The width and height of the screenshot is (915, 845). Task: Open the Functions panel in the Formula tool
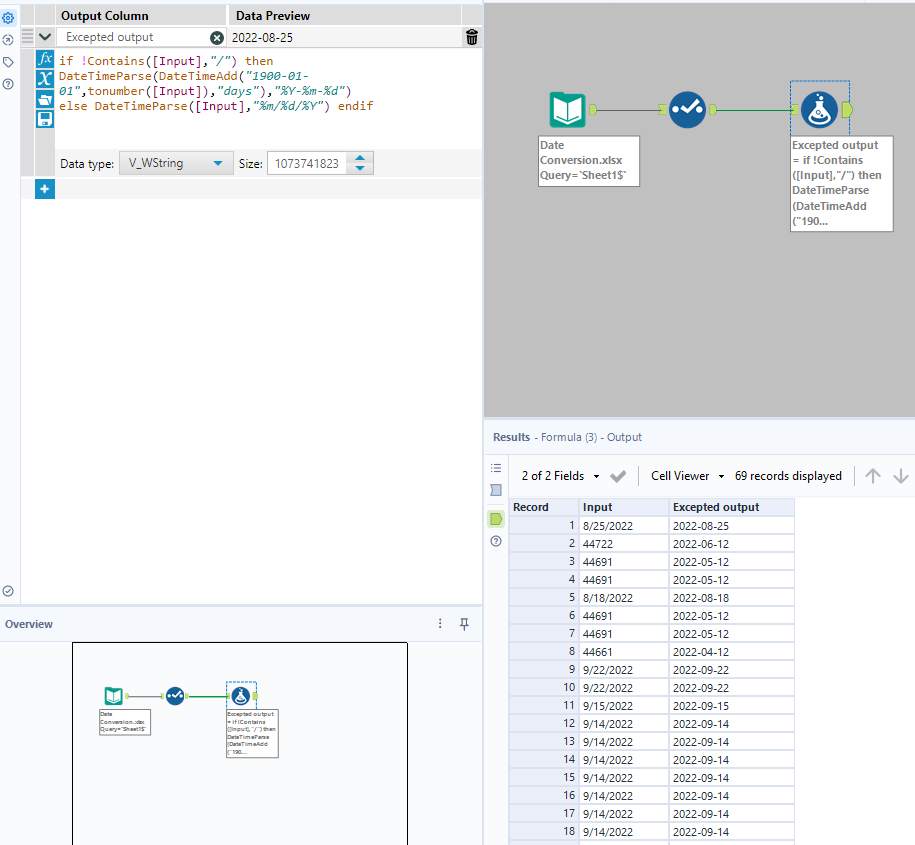pyautogui.click(x=45, y=58)
